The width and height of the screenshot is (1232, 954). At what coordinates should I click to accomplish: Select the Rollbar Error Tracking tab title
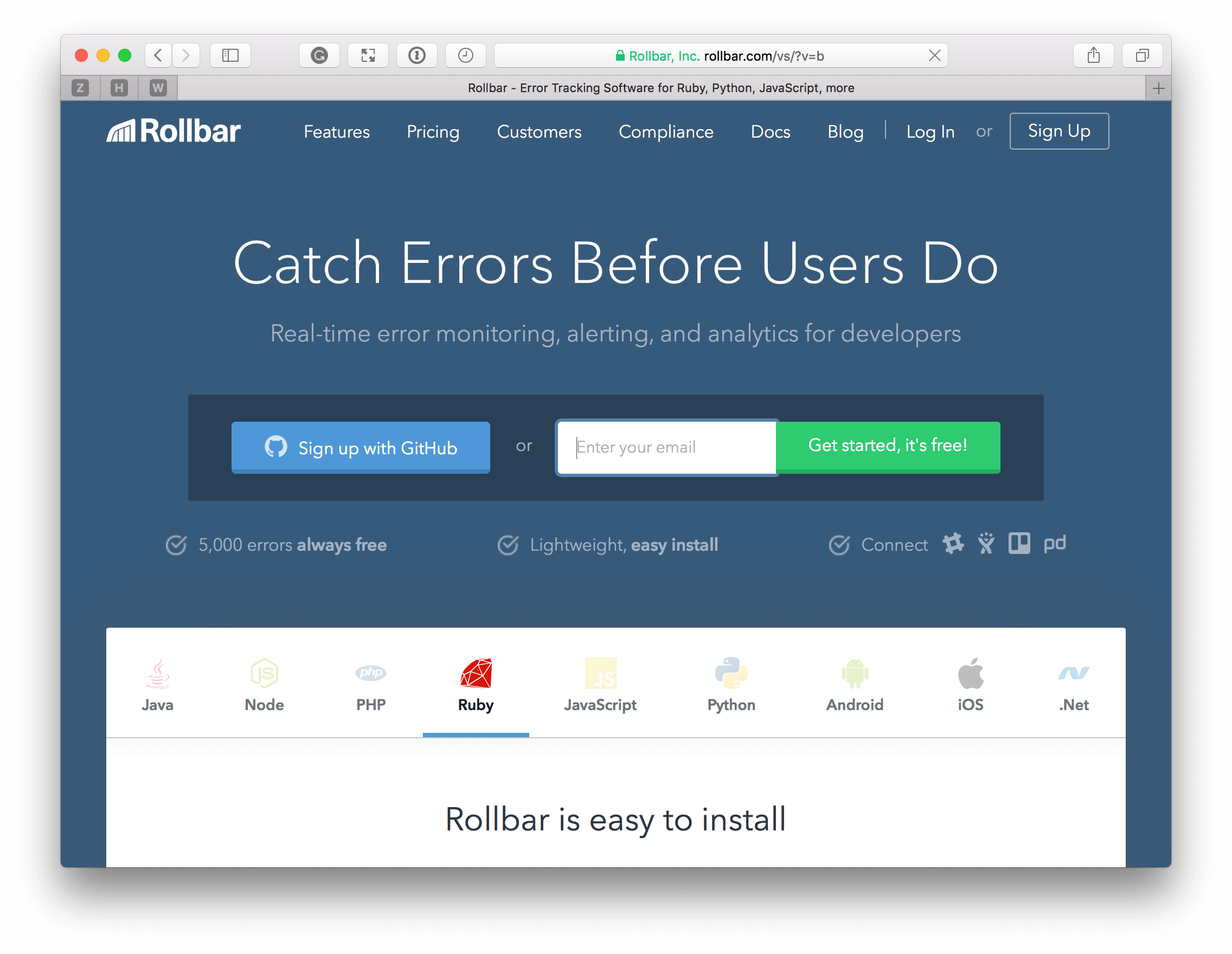[x=661, y=88]
